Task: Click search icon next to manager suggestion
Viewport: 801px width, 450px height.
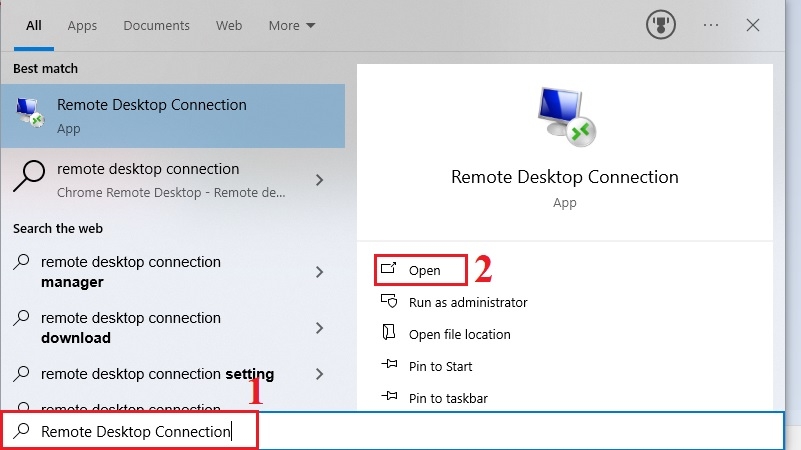Action: coord(21,262)
